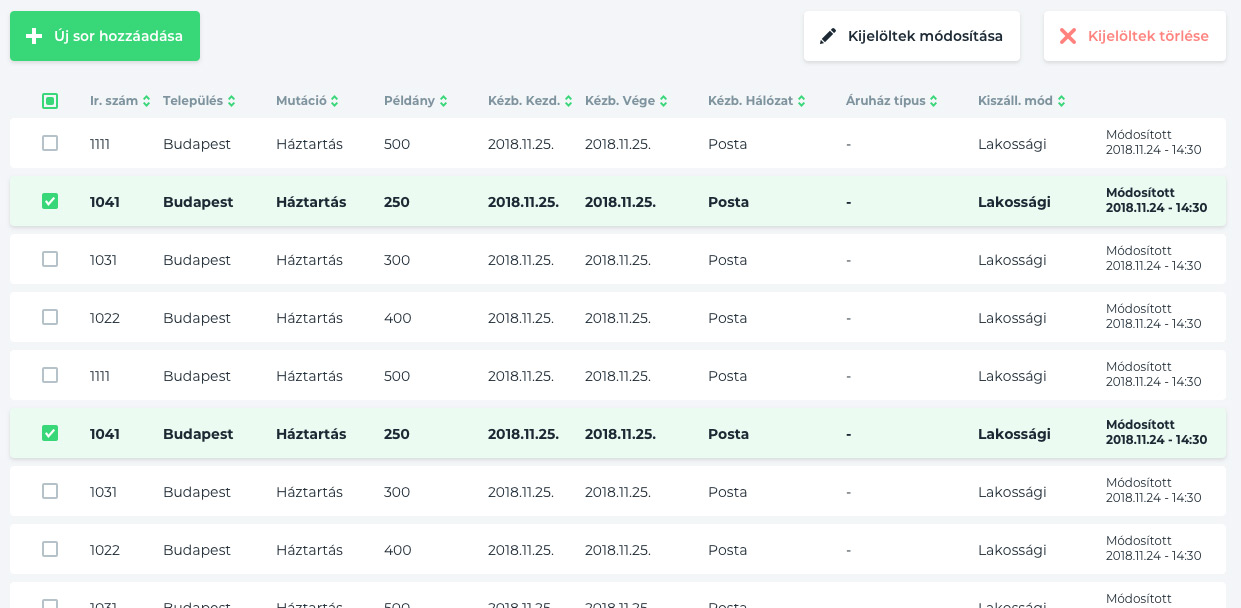Click the 'Kézb. Hálózat' sort arrows
Screen dimensions: 1241x608
pyautogui.click(x=802, y=101)
